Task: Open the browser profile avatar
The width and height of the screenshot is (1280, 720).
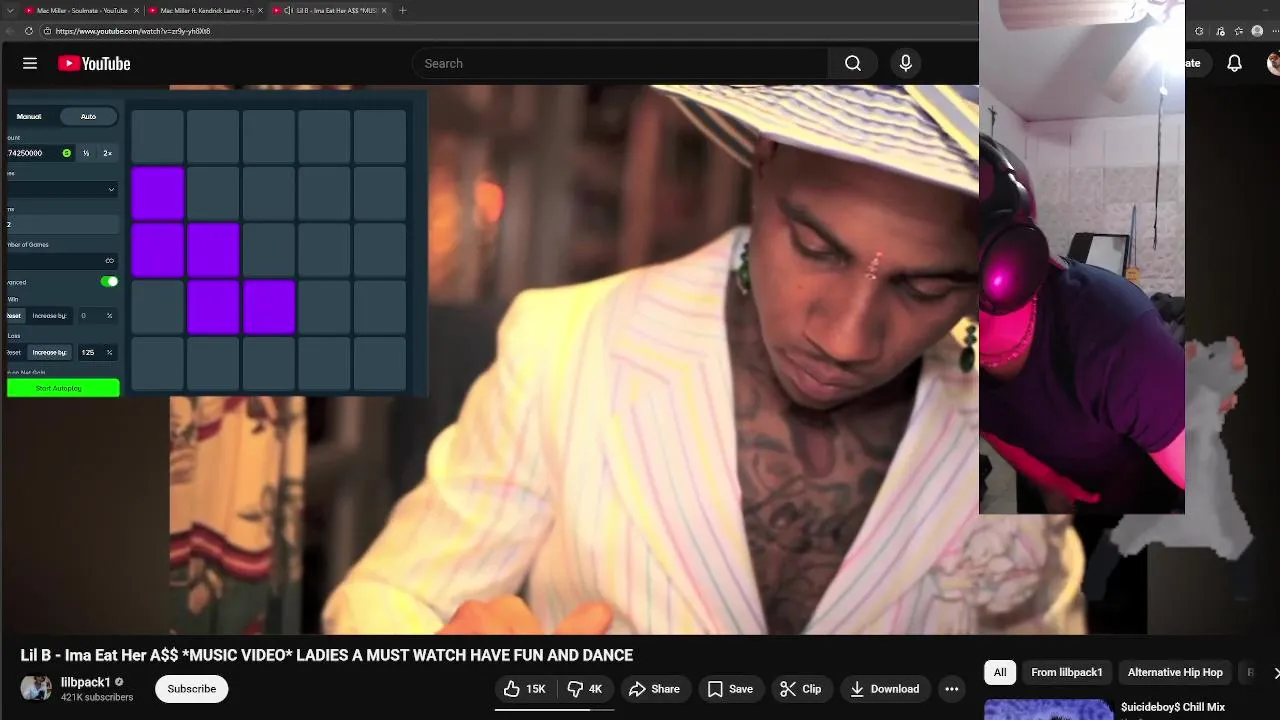Action: tap(1257, 31)
